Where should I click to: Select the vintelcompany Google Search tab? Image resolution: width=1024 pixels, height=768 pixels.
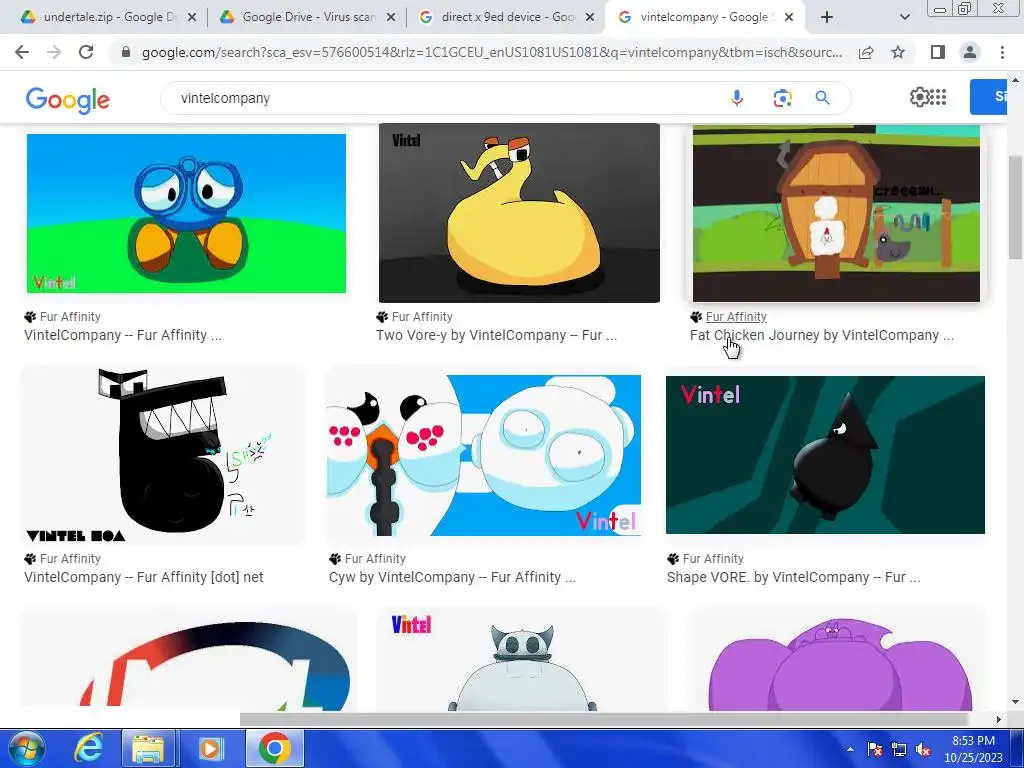pyautogui.click(x=704, y=17)
